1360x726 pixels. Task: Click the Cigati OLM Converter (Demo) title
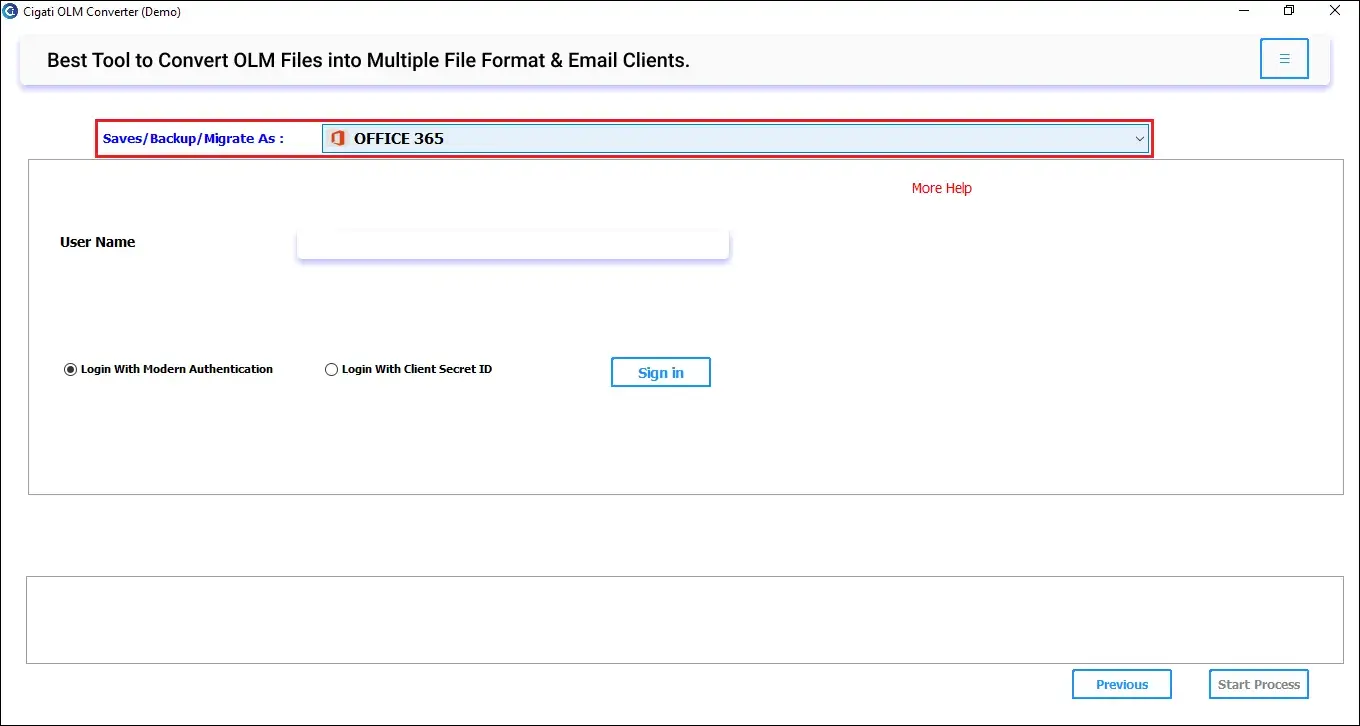pos(102,12)
